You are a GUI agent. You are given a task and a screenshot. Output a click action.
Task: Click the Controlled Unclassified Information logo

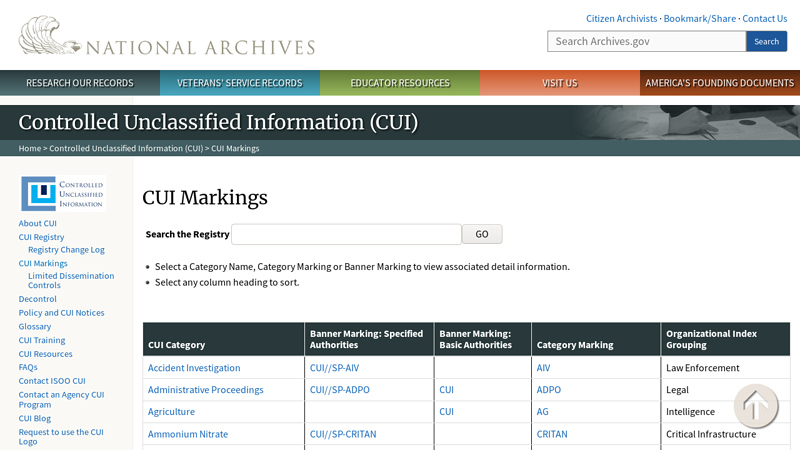click(63, 193)
